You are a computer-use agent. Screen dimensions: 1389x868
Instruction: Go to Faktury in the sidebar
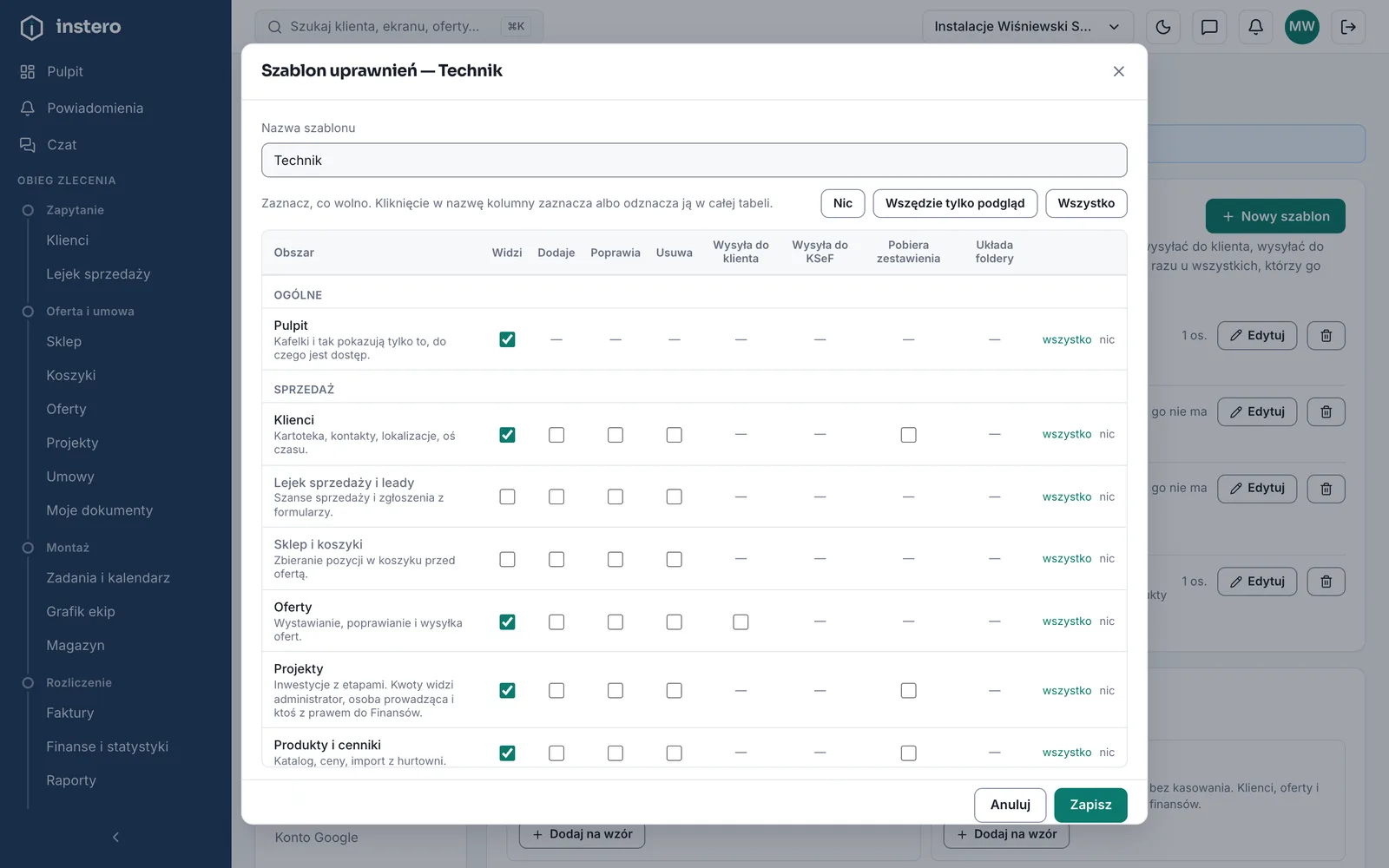click(69, 713)
